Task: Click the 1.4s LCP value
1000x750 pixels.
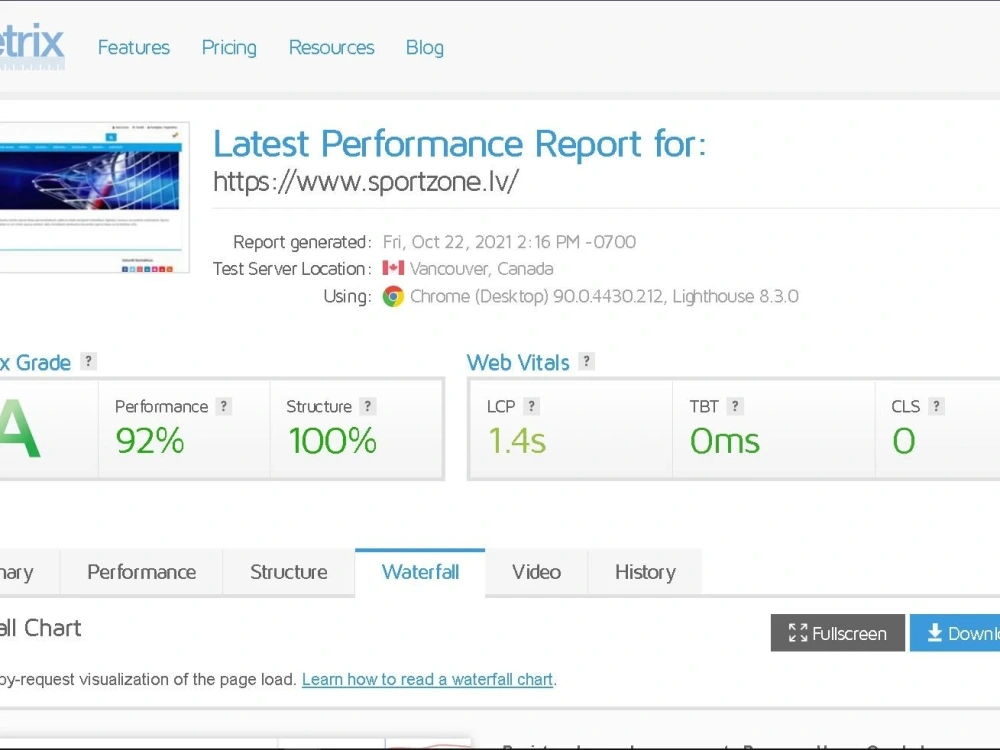Action: tap(517, 441)
